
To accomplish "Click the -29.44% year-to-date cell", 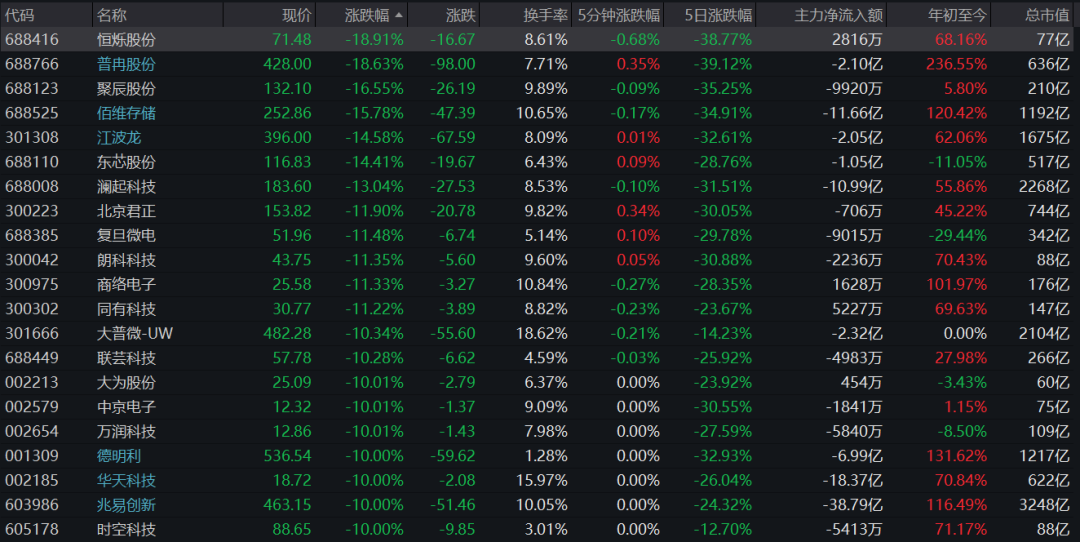I will pos(958,236).
